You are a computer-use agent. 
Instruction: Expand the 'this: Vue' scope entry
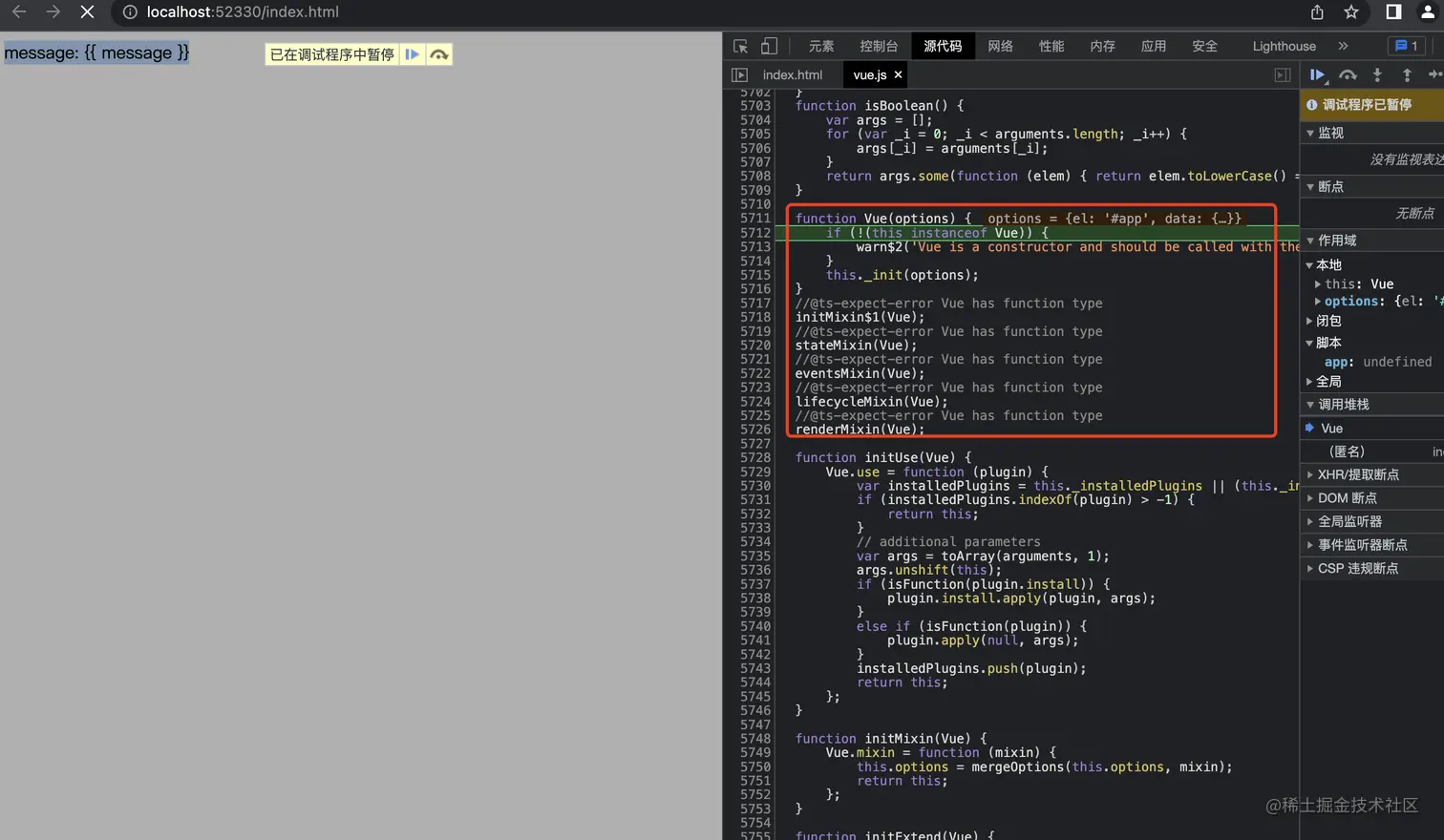(x=1318, y=283)
